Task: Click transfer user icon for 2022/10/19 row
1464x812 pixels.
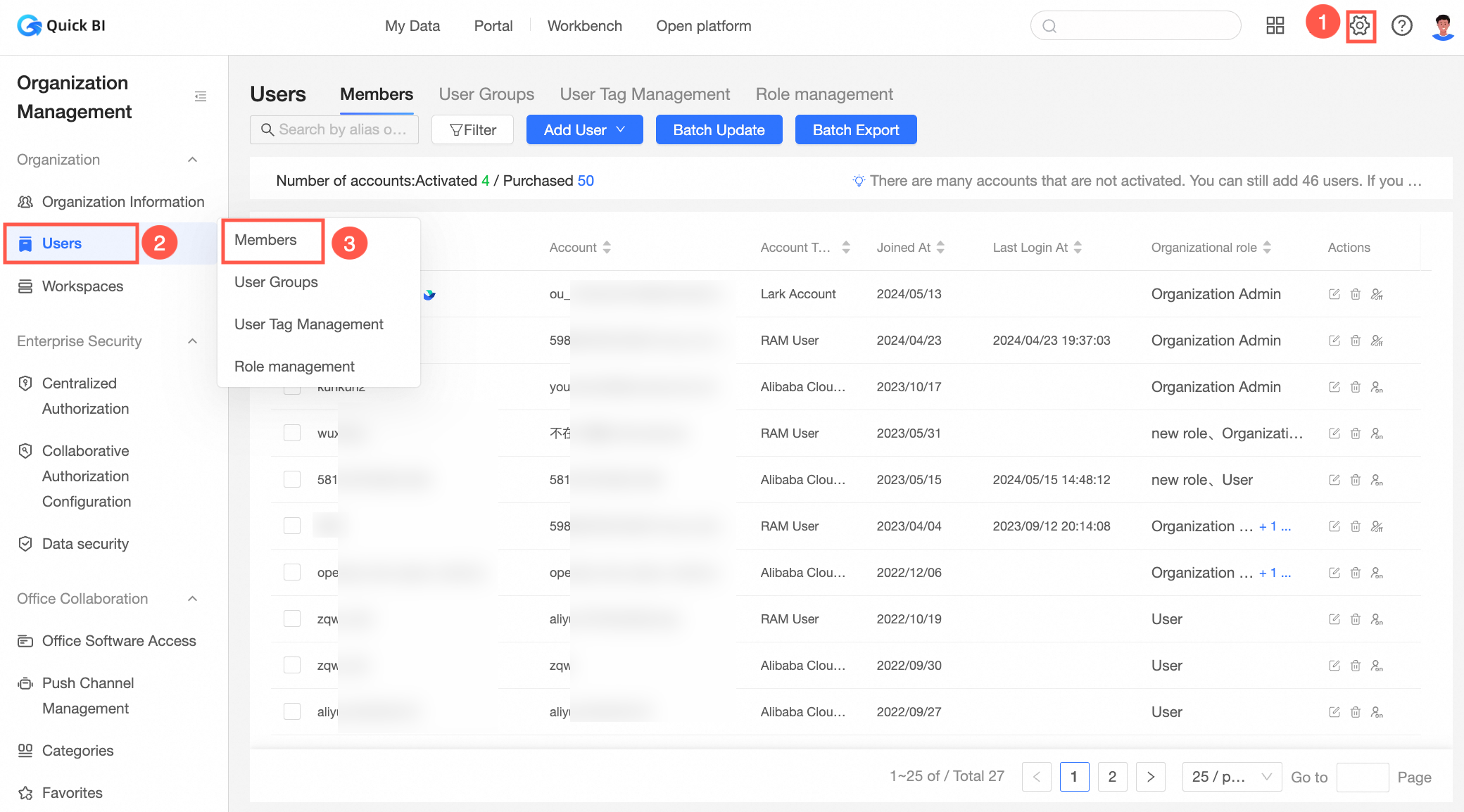Action: point(1377,619)
